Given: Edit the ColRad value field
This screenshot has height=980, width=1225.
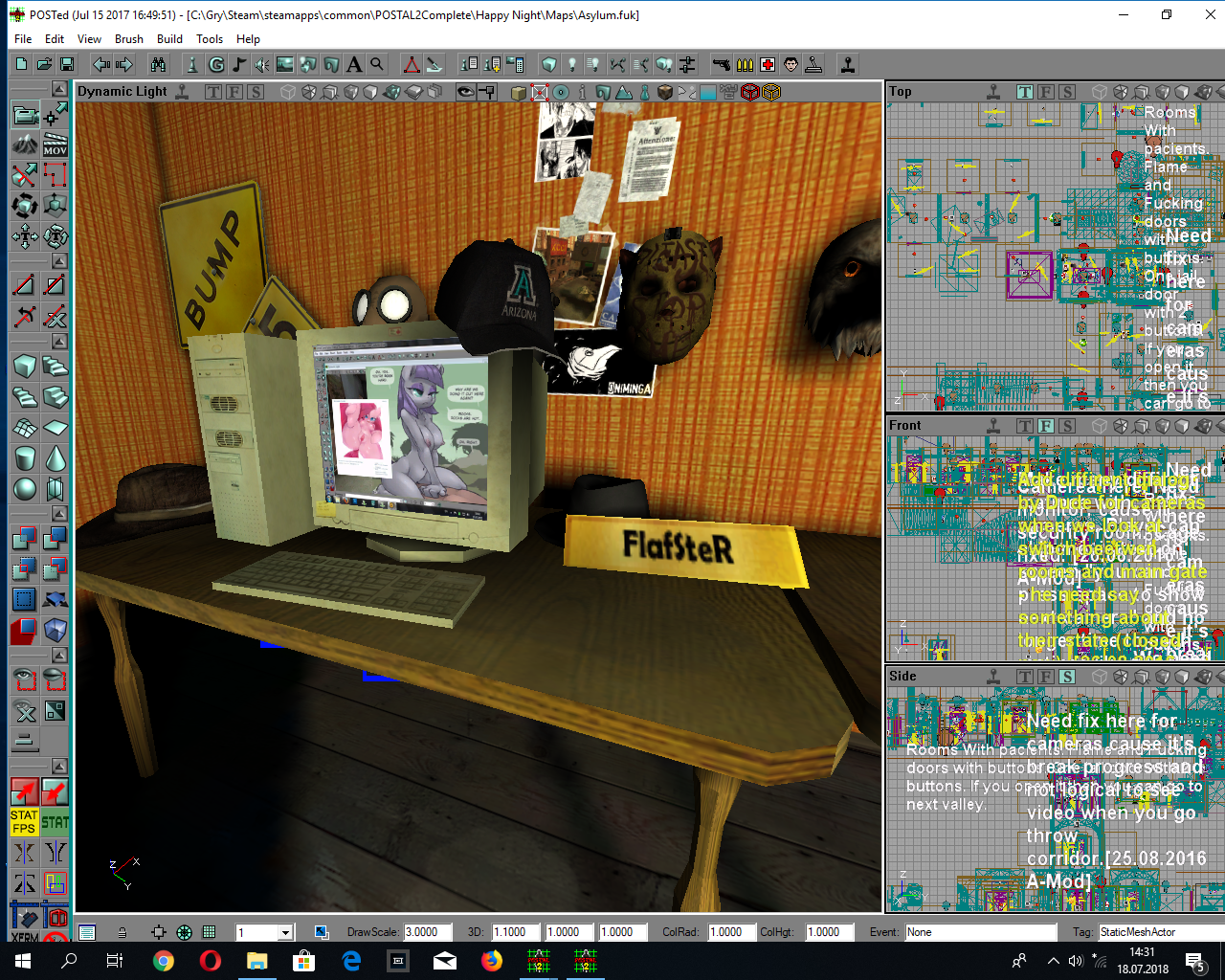Looking at the screenshot, I should pyautogui.click(x=730, y=932).
